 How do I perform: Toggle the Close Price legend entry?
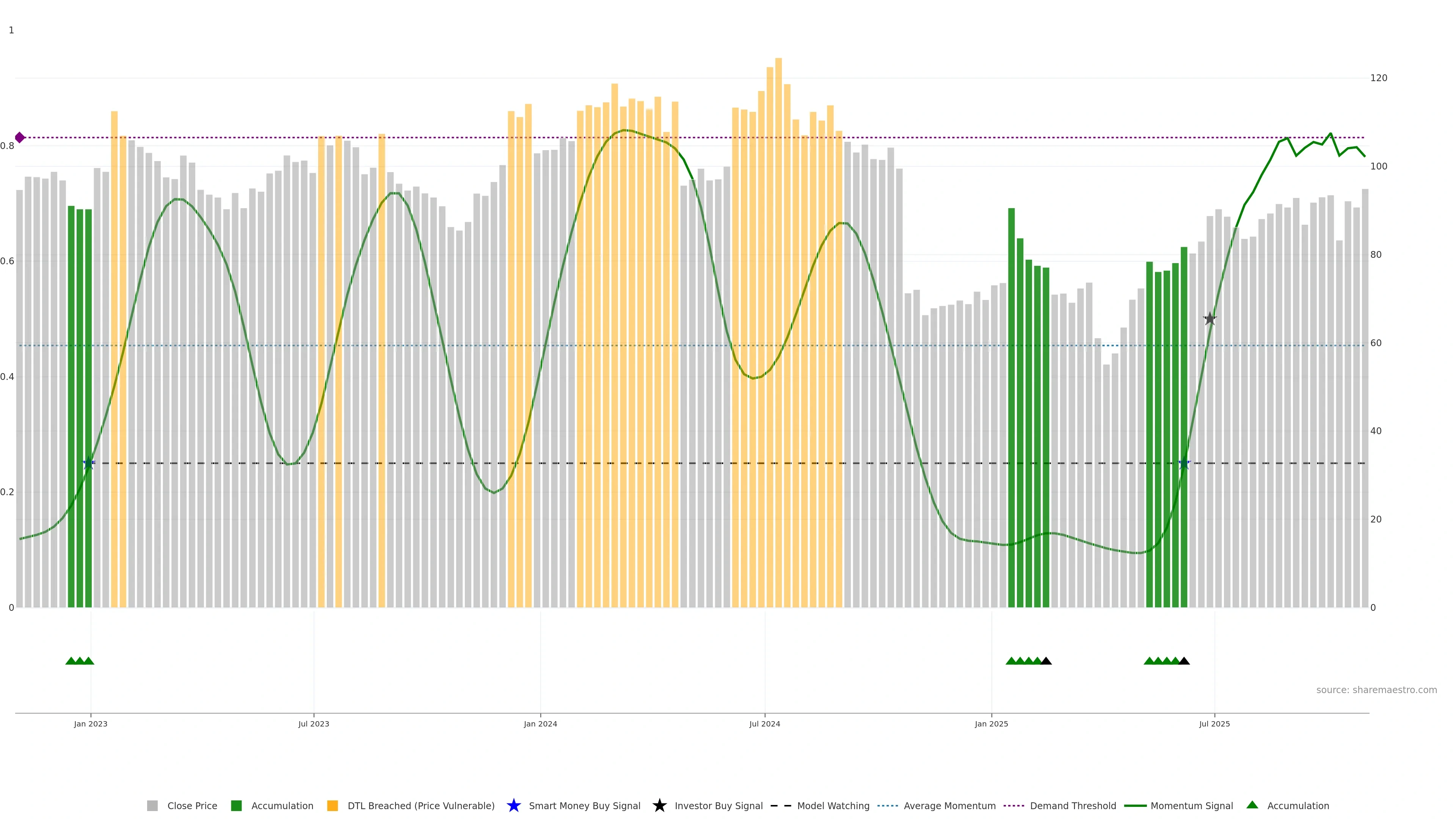click(x=191, y=806)
